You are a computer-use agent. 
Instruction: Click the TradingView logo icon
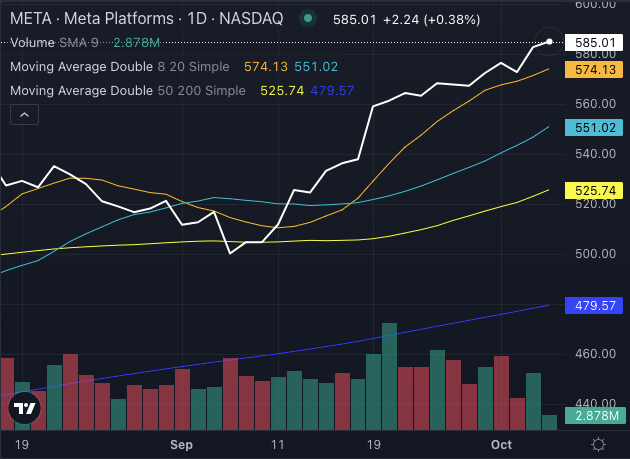pyautogui.click(x=24, y=407)
